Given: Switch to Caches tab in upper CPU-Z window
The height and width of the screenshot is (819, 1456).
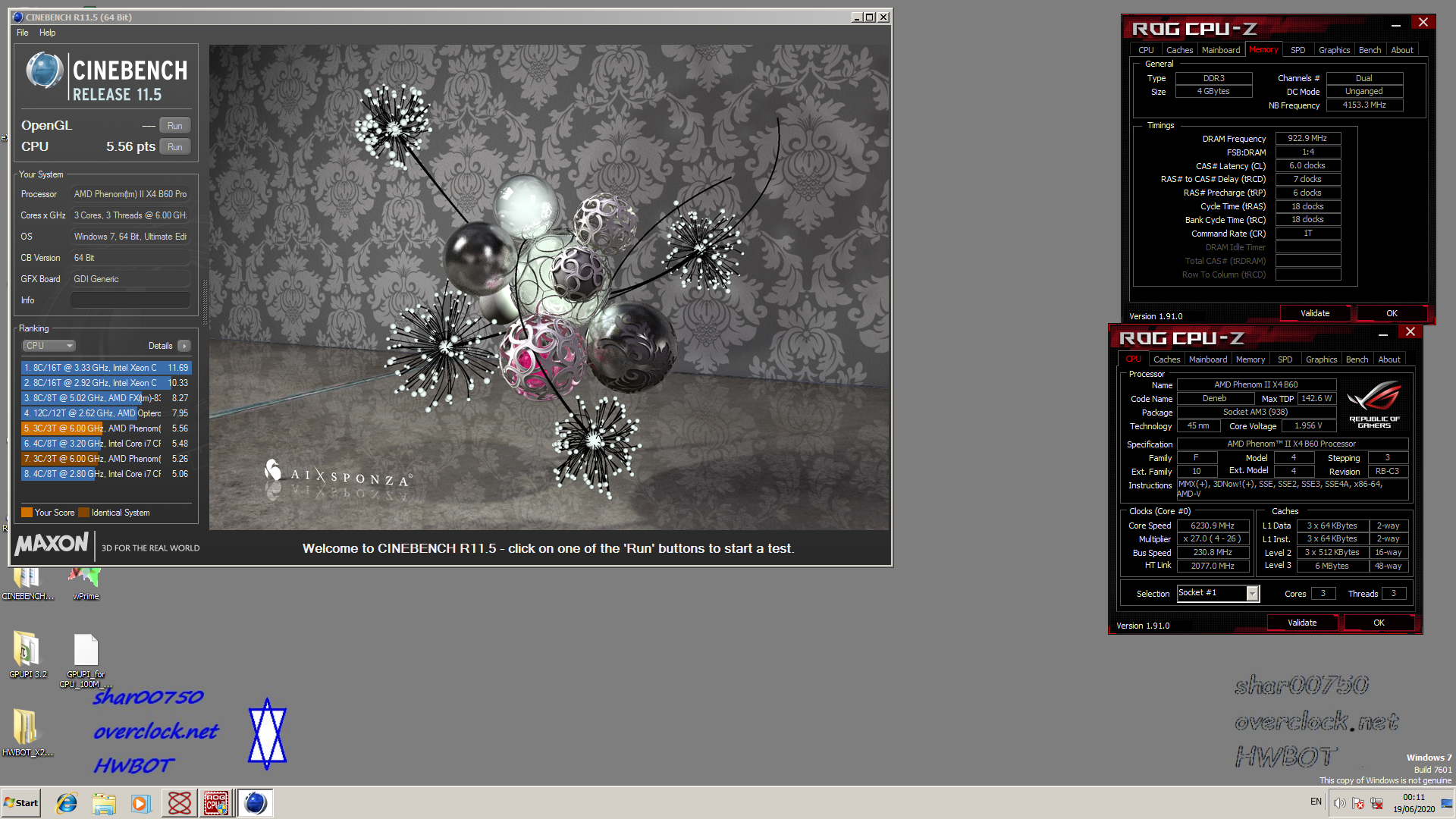Looking at the screenshot, I should pyautogui.click(x=1179, y=50).
